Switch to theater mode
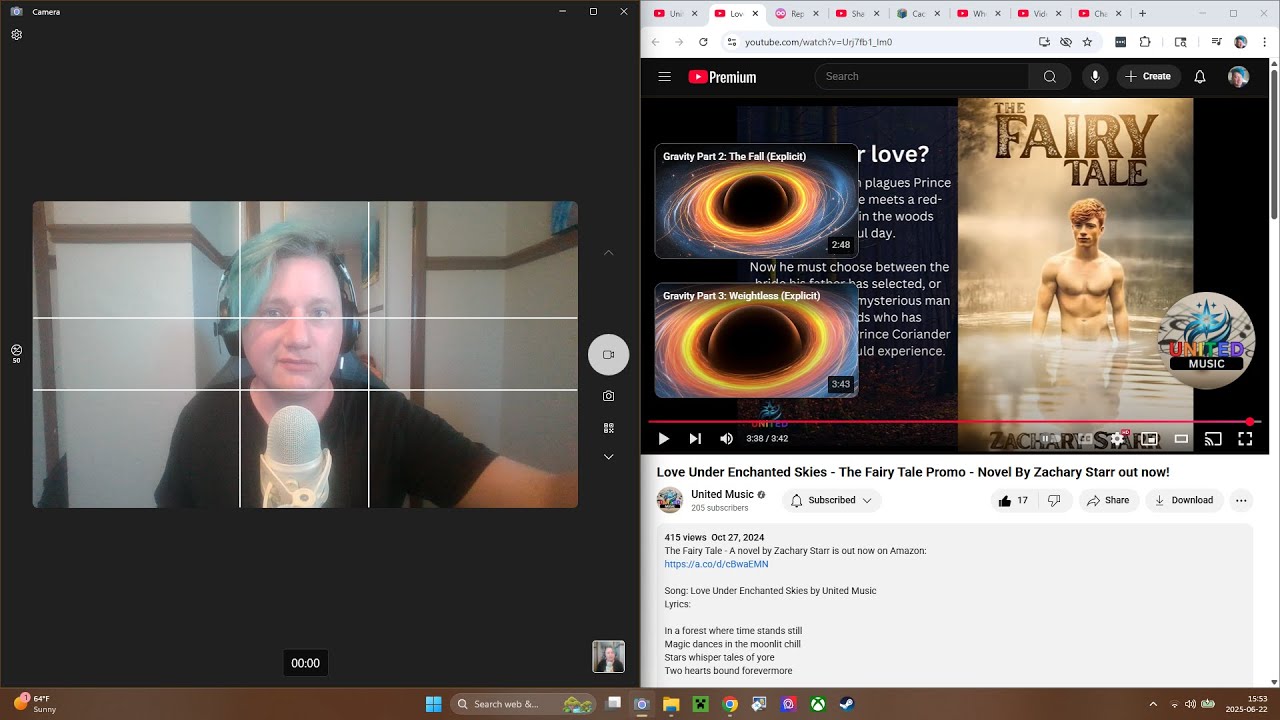Image resolution: width=1280 pixels, height=720 pixels. pos(1181,438)
